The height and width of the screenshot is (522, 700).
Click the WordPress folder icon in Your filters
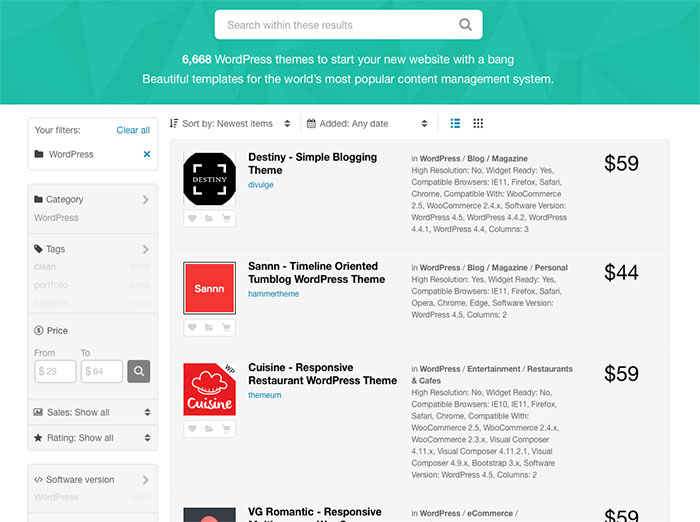click(39, 154)
